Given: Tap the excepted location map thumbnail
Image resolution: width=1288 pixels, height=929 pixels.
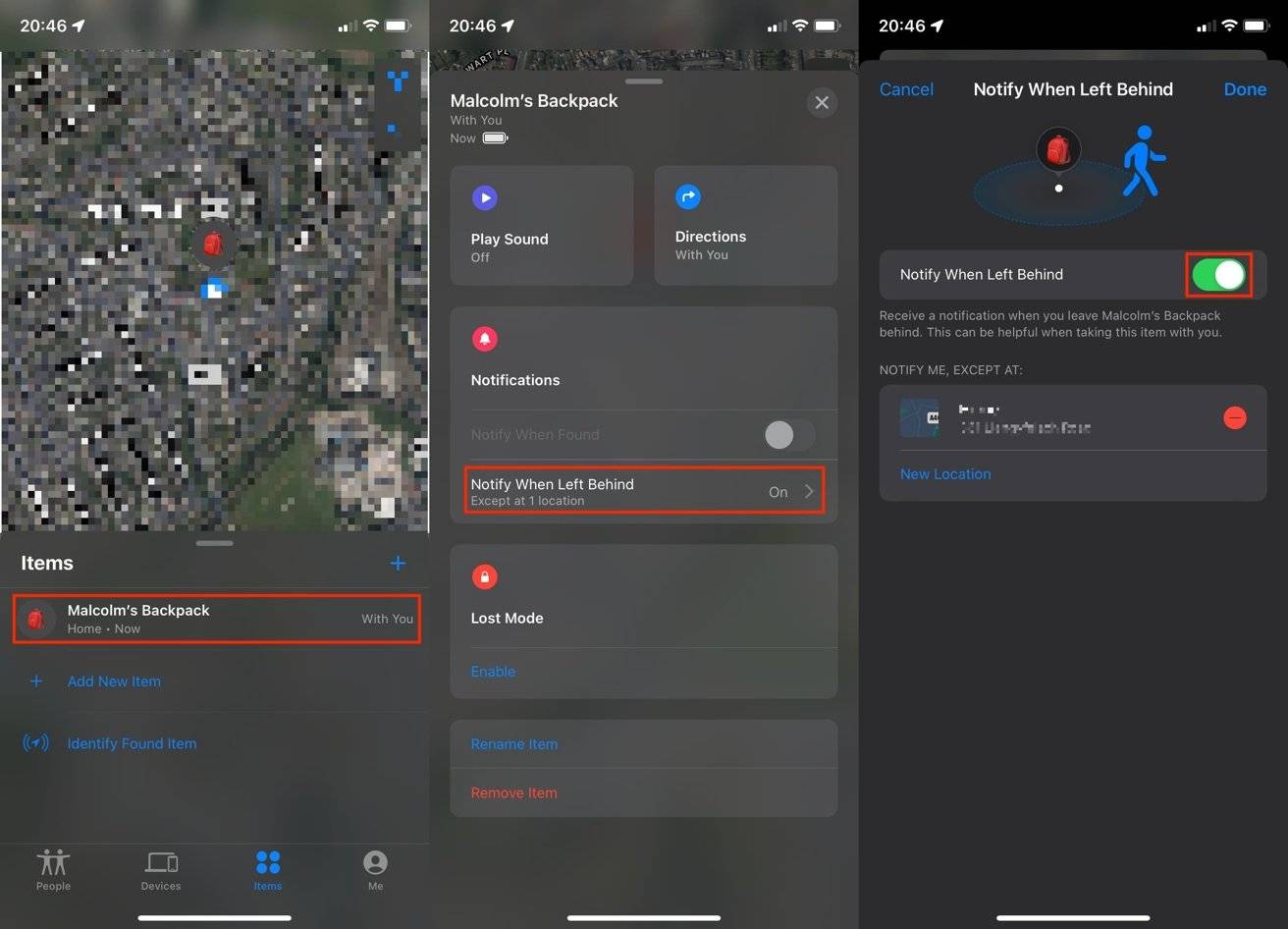Looking at the screenshot, I should pyautogui.click(x=919, y=418).
